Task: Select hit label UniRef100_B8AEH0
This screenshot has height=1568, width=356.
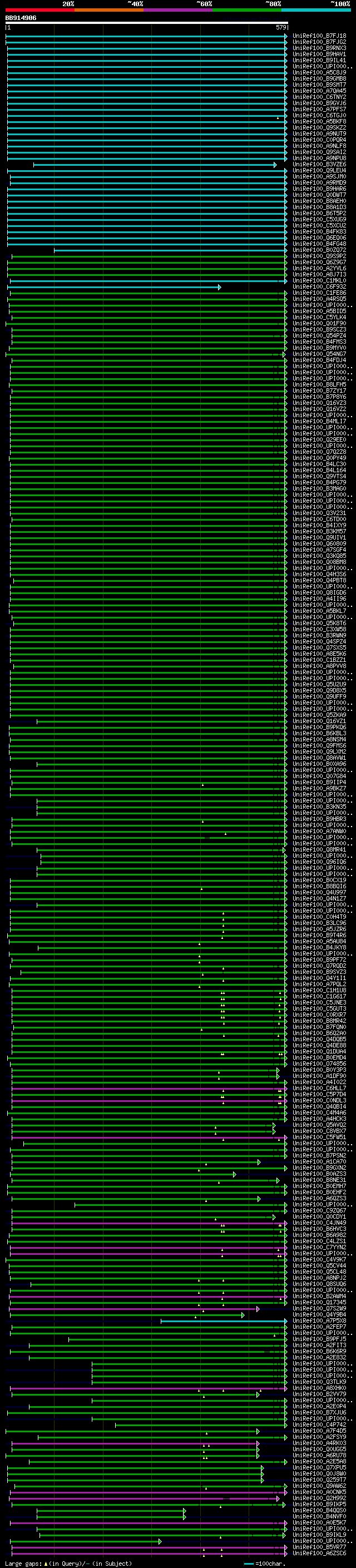Action: tap(319, 201)
